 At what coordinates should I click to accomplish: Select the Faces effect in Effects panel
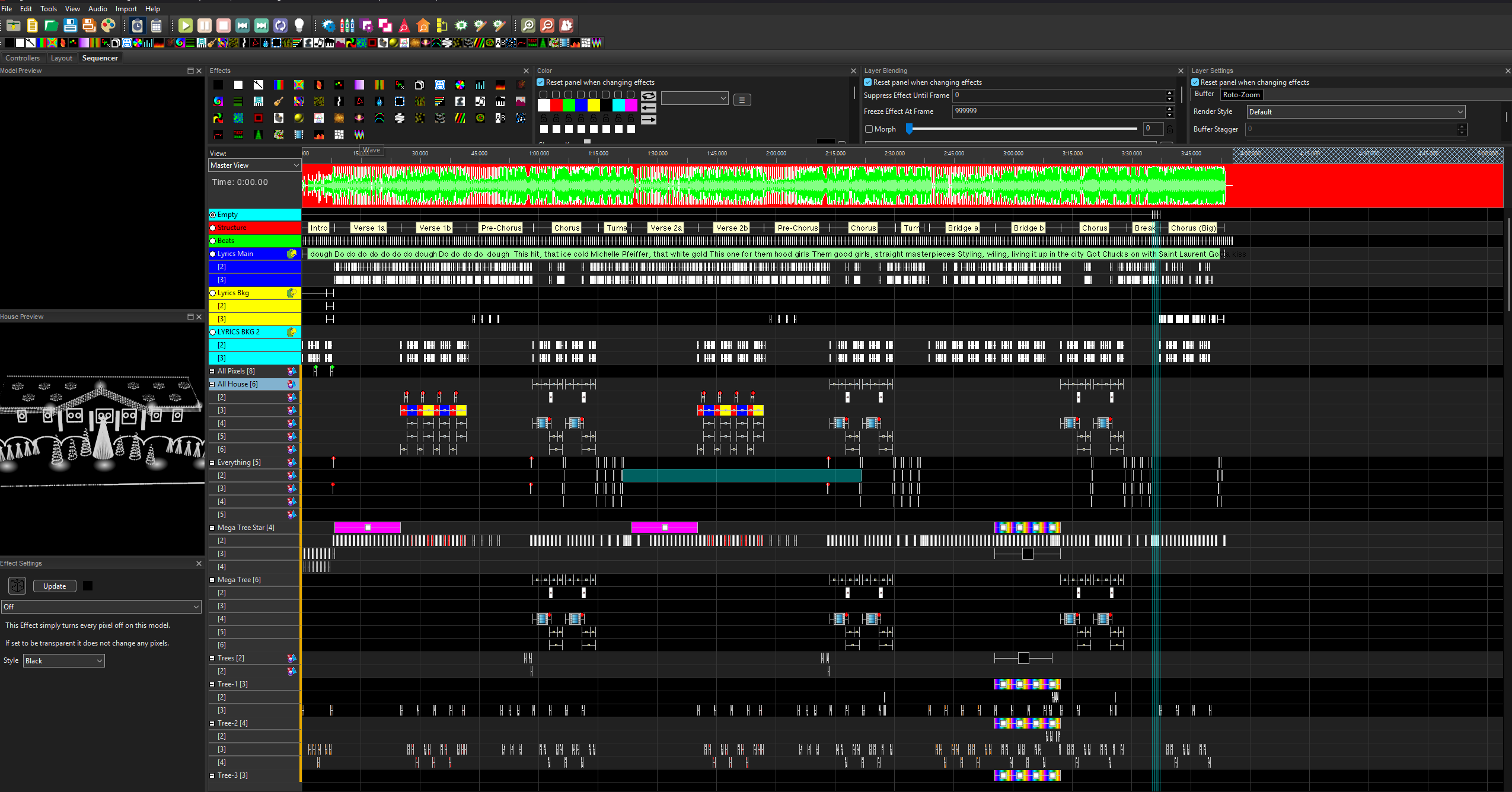(440, 85)
